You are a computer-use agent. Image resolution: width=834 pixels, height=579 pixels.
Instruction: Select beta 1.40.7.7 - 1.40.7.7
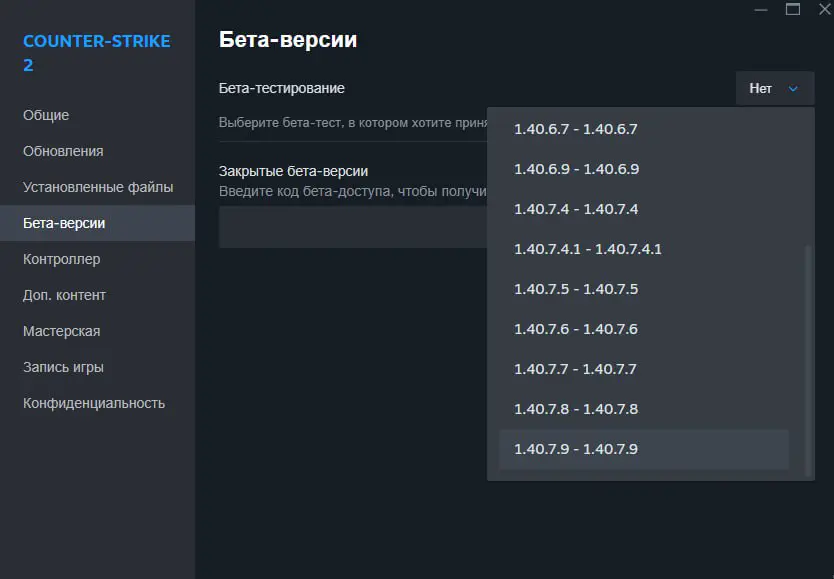pyautogui.click(x=644, y=368)
